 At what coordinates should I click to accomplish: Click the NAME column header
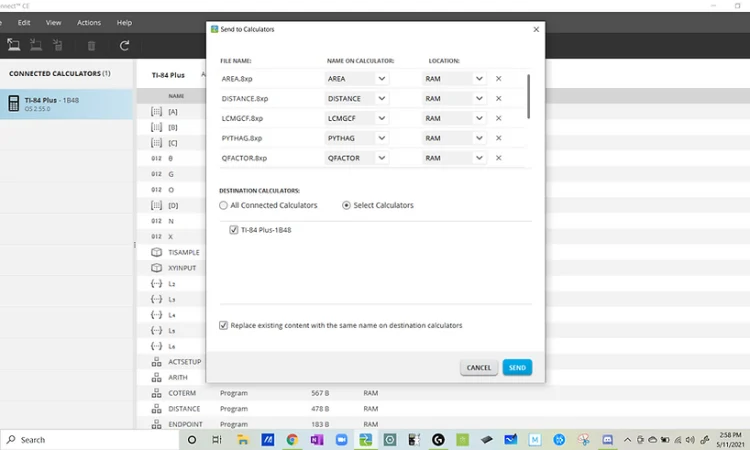[176, 96]
